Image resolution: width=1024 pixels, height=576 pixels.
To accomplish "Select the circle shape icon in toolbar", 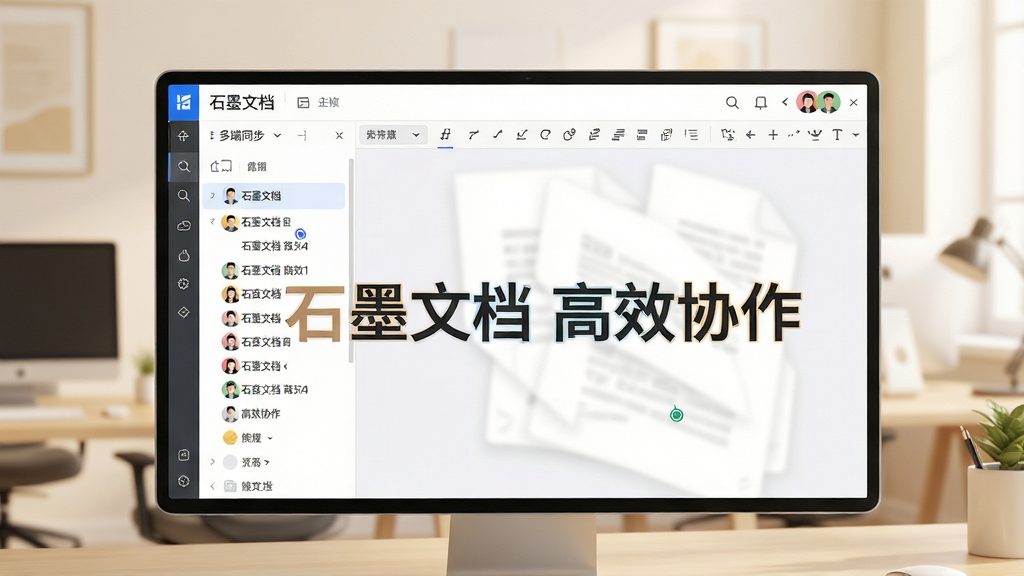I will point(545,135).
